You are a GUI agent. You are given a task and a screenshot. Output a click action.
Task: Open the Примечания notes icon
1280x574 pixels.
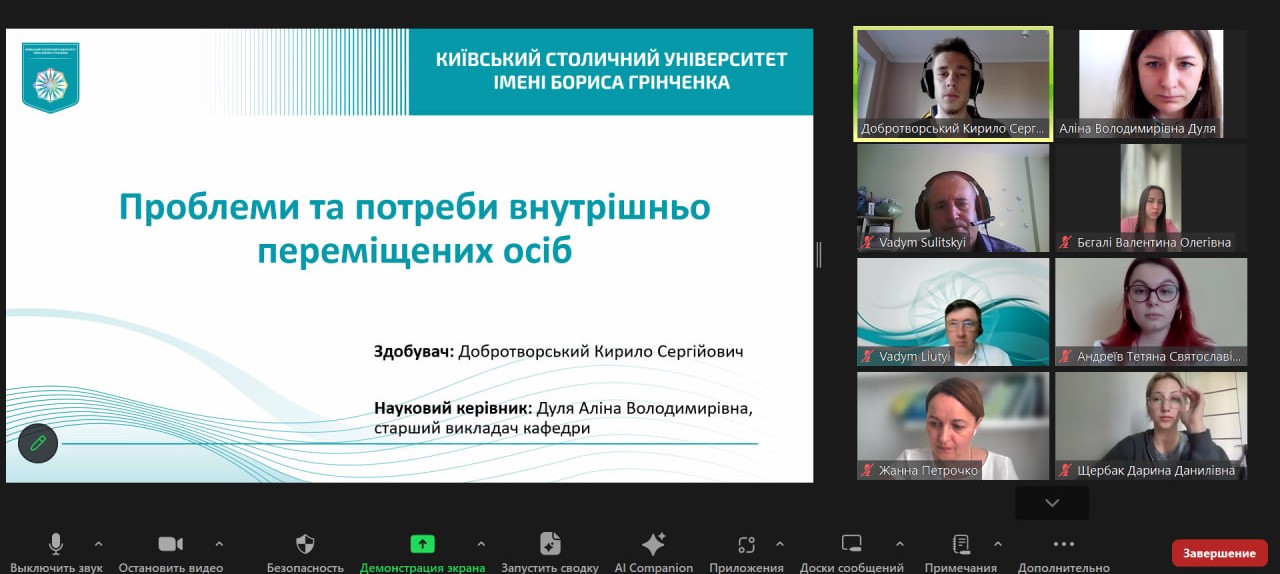961,544
